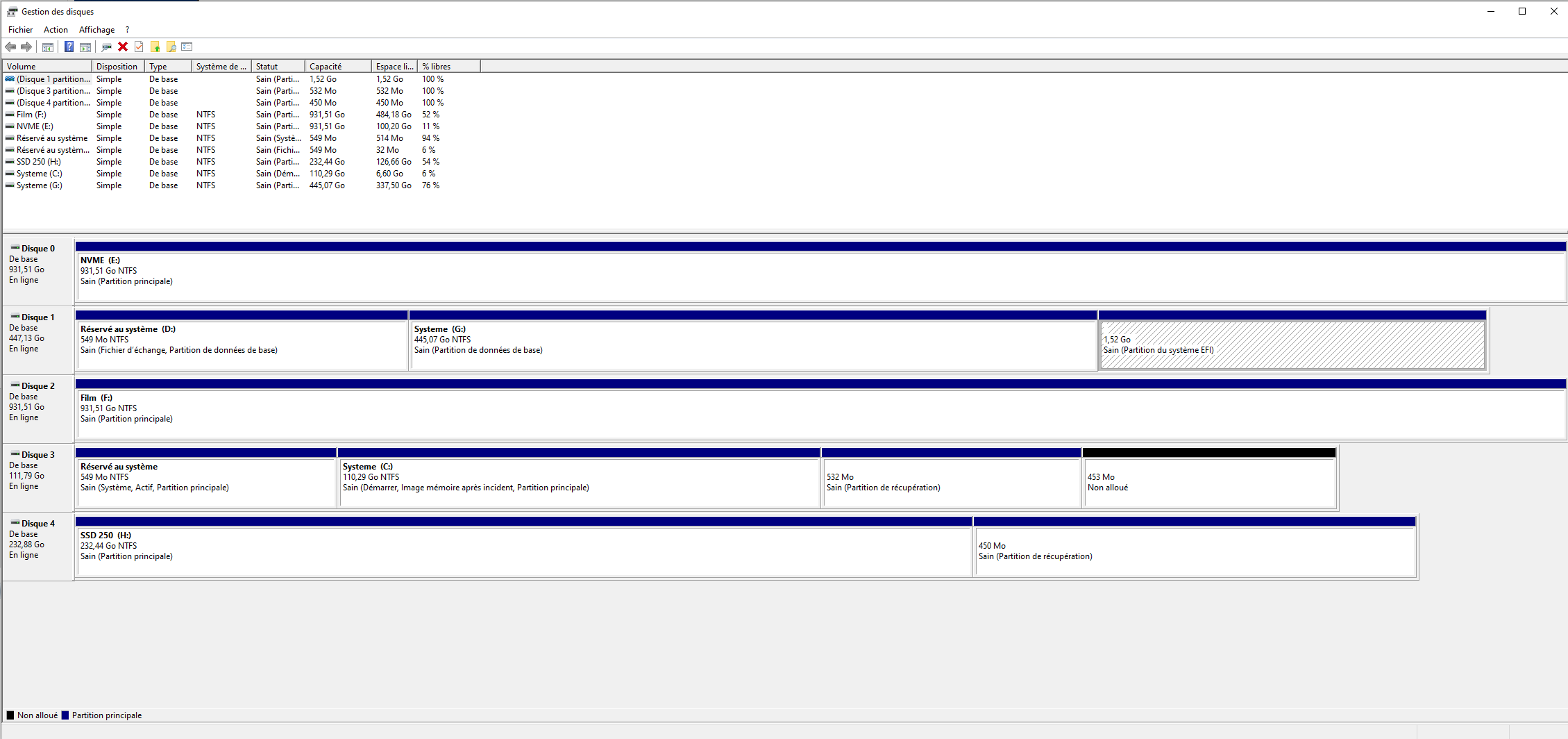The width and height of the screenshot is (1568, 739).
Task: Click the black Non alloué legend swatch
Action: point(10,715)
